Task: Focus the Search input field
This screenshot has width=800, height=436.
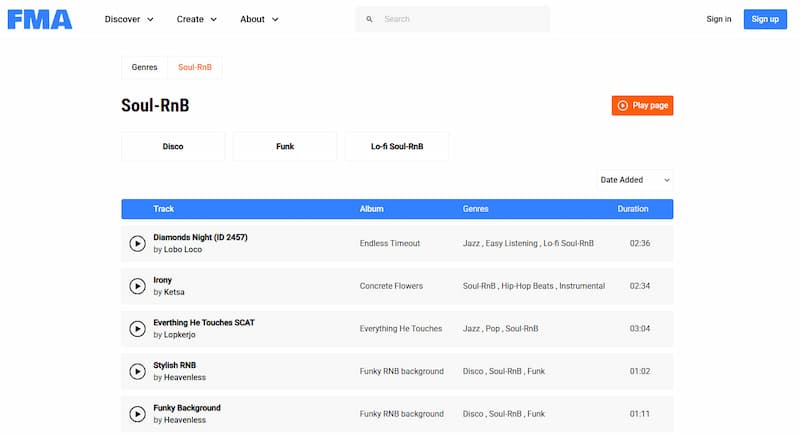Action: [453, 19]
